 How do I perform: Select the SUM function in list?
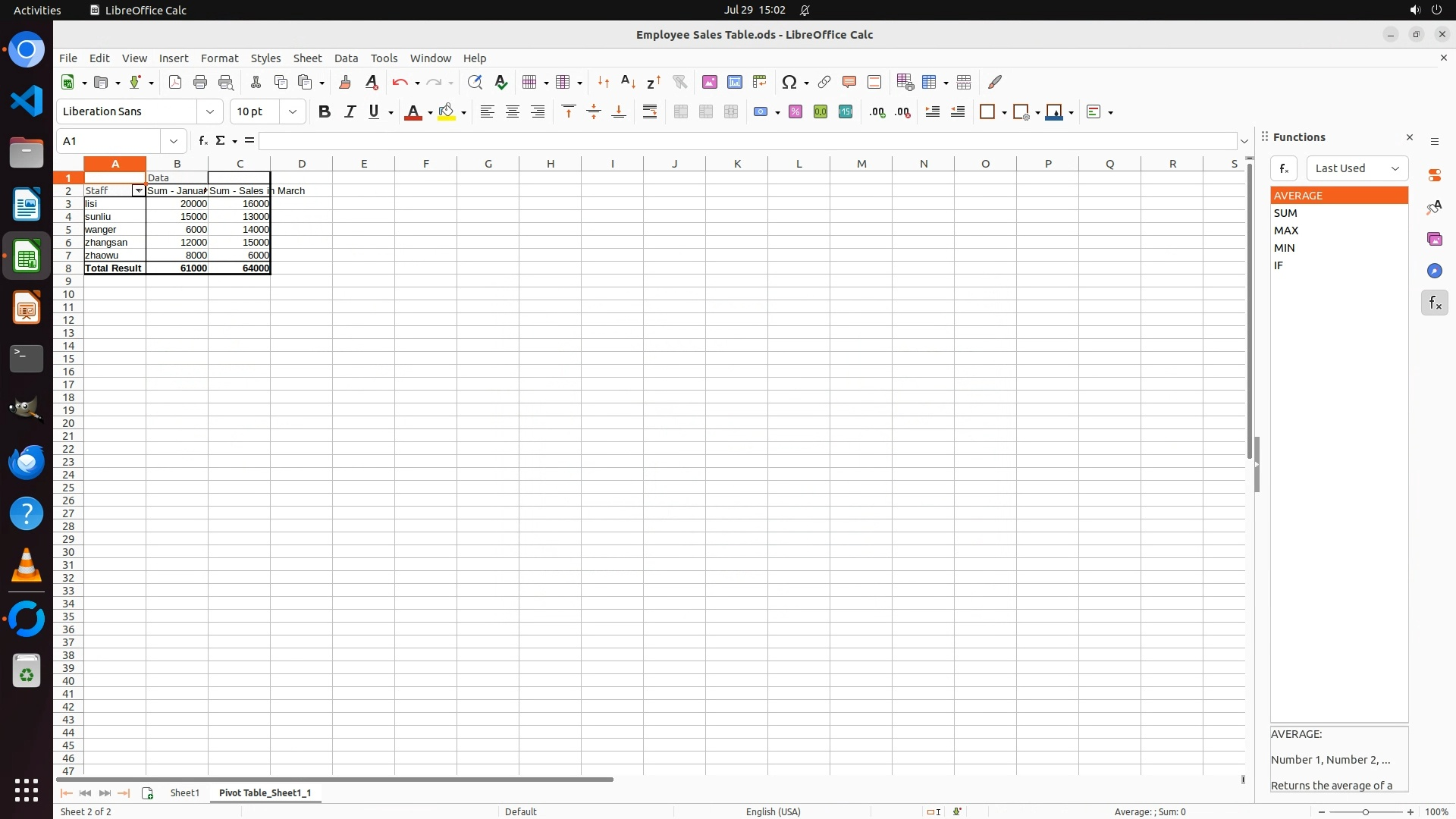[1285, 213]
